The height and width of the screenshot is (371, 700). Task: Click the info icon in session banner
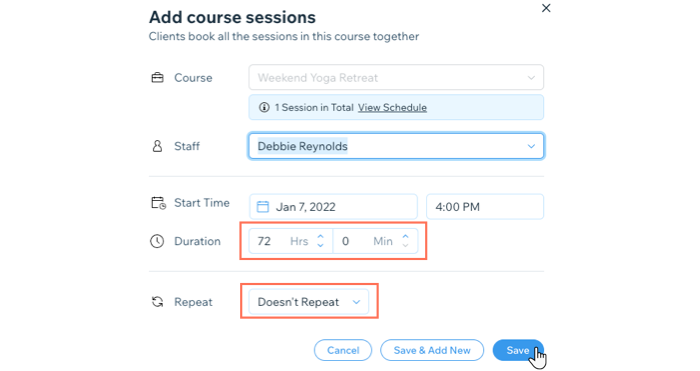pyautogui.click(x=264, y=107)
